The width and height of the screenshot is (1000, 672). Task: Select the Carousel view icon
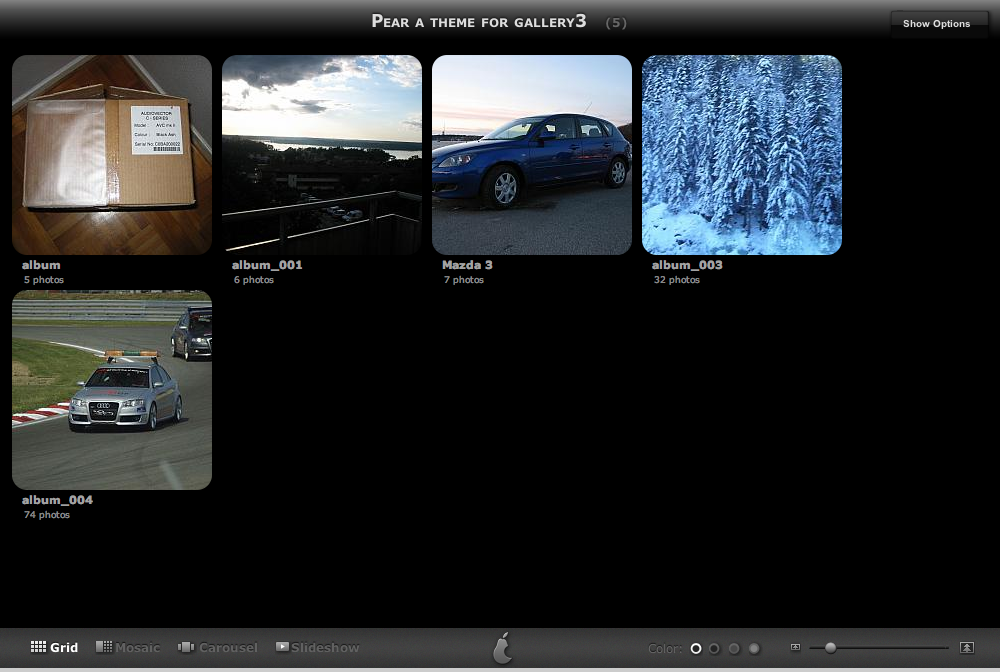pyautogui.click(x=186, y=647)
